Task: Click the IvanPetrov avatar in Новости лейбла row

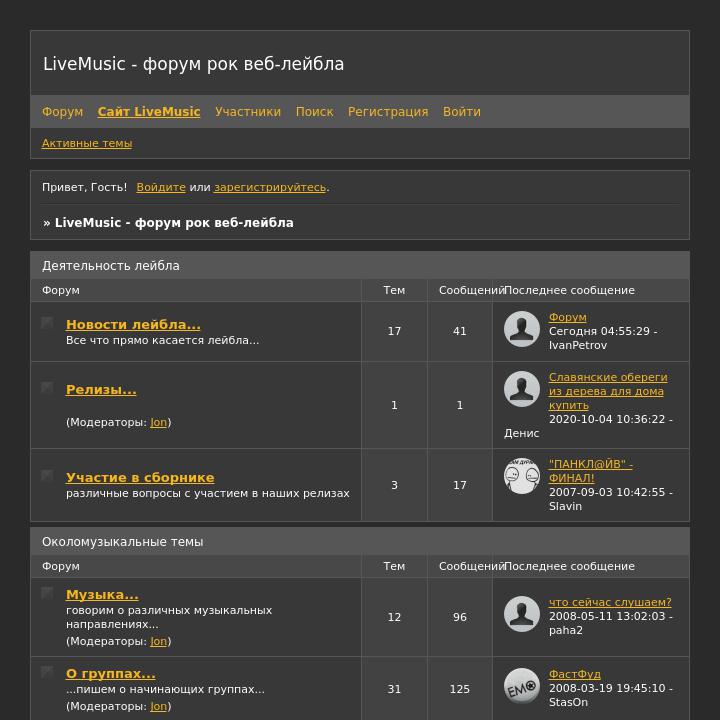Action: tap(522, 329)
